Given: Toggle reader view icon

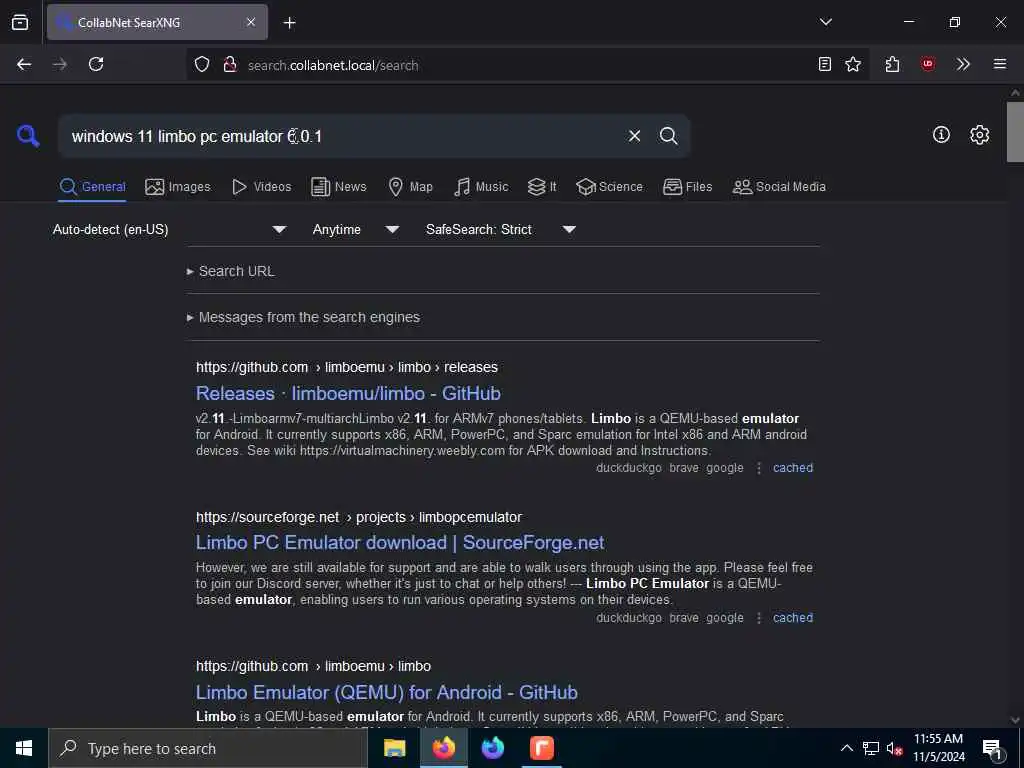Looking at the screenshot, I should [825, 64].
